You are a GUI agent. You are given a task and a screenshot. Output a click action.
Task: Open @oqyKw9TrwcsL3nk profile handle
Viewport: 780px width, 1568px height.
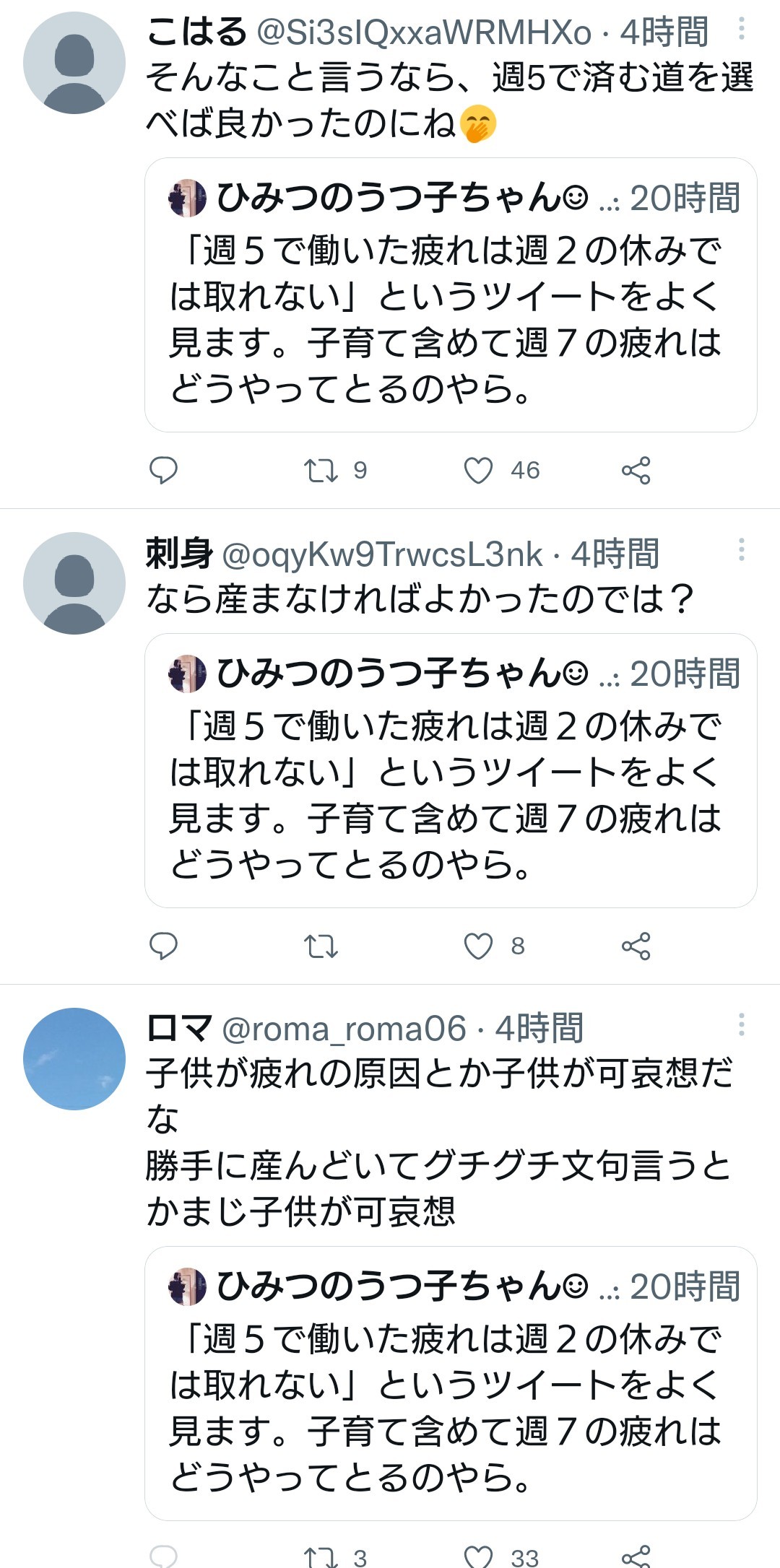[382, 554]
